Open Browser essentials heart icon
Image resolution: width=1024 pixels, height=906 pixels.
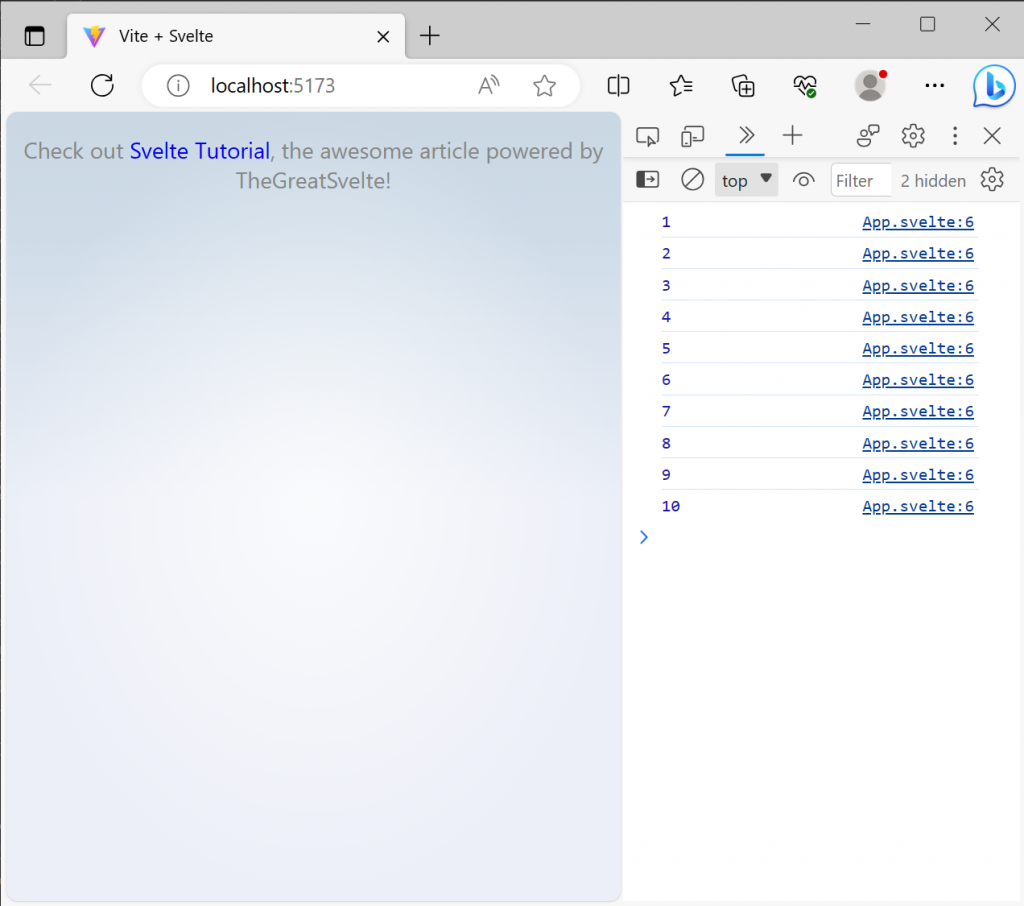click(805, 86)
